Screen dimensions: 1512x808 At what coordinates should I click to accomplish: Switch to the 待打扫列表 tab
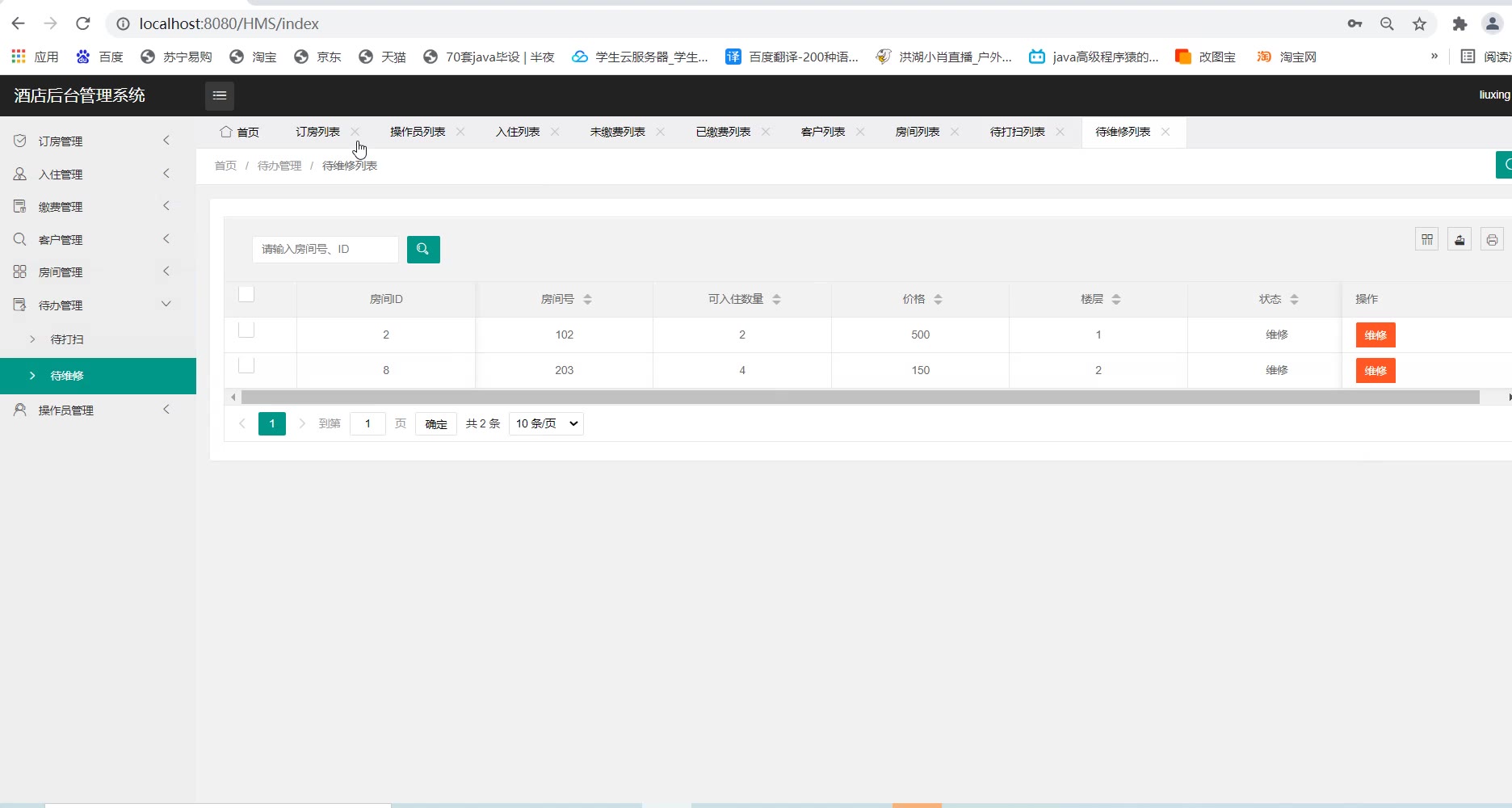point(1018,132)
